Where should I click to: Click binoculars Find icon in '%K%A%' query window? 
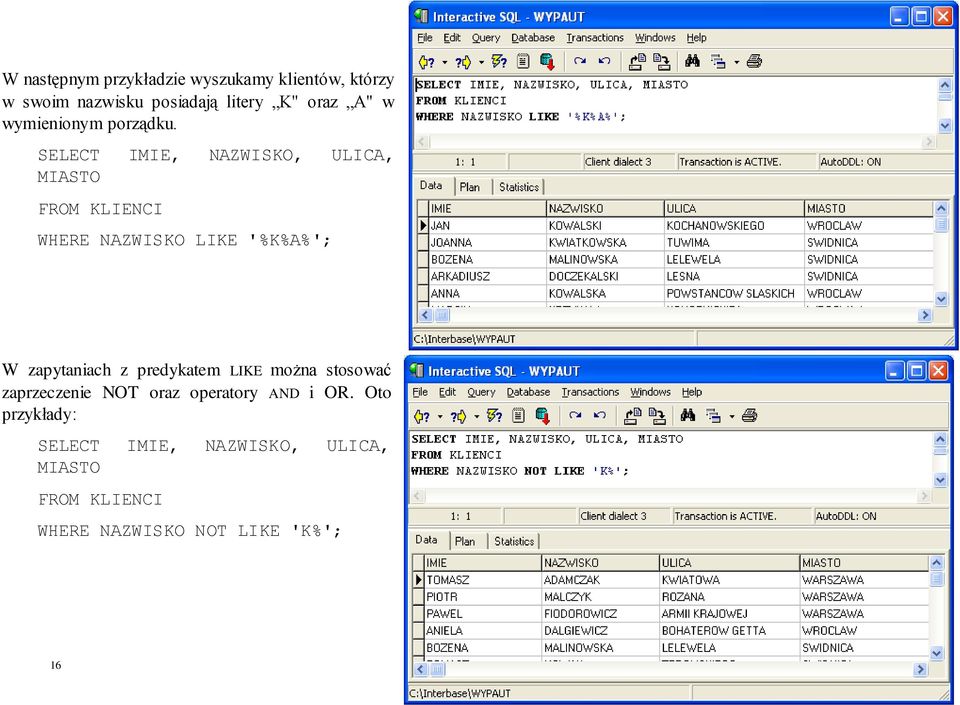[x=692, y=61]
